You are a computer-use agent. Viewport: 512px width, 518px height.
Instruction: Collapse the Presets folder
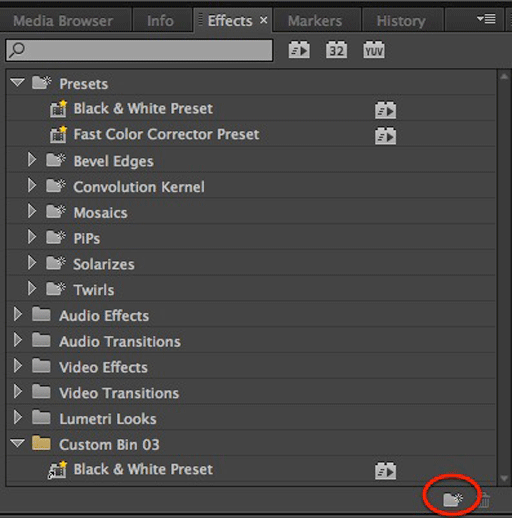pos(17,82)
